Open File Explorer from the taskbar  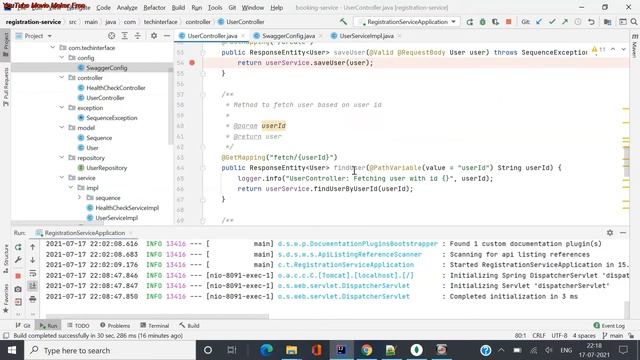pyautogui.click(x=291, y=350)
